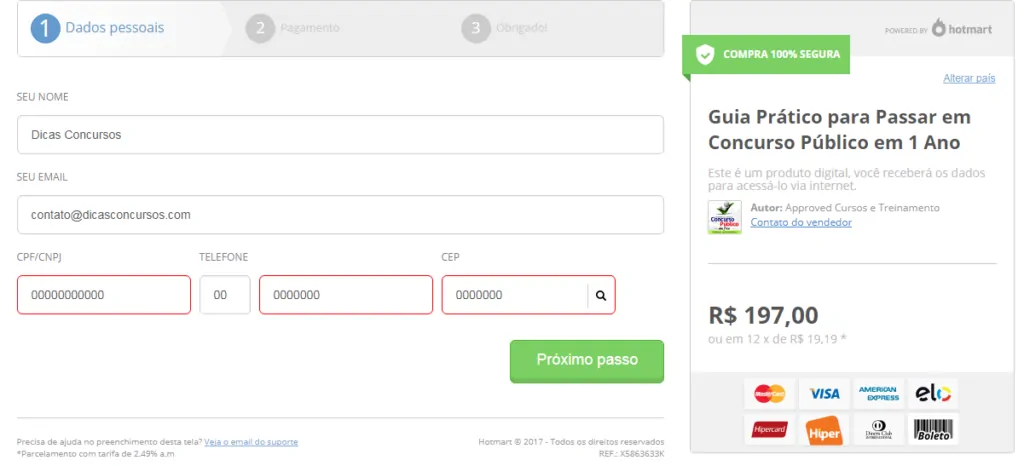
Task: Follow the Veja o email do suporte link
Action: tap(251, 442)
